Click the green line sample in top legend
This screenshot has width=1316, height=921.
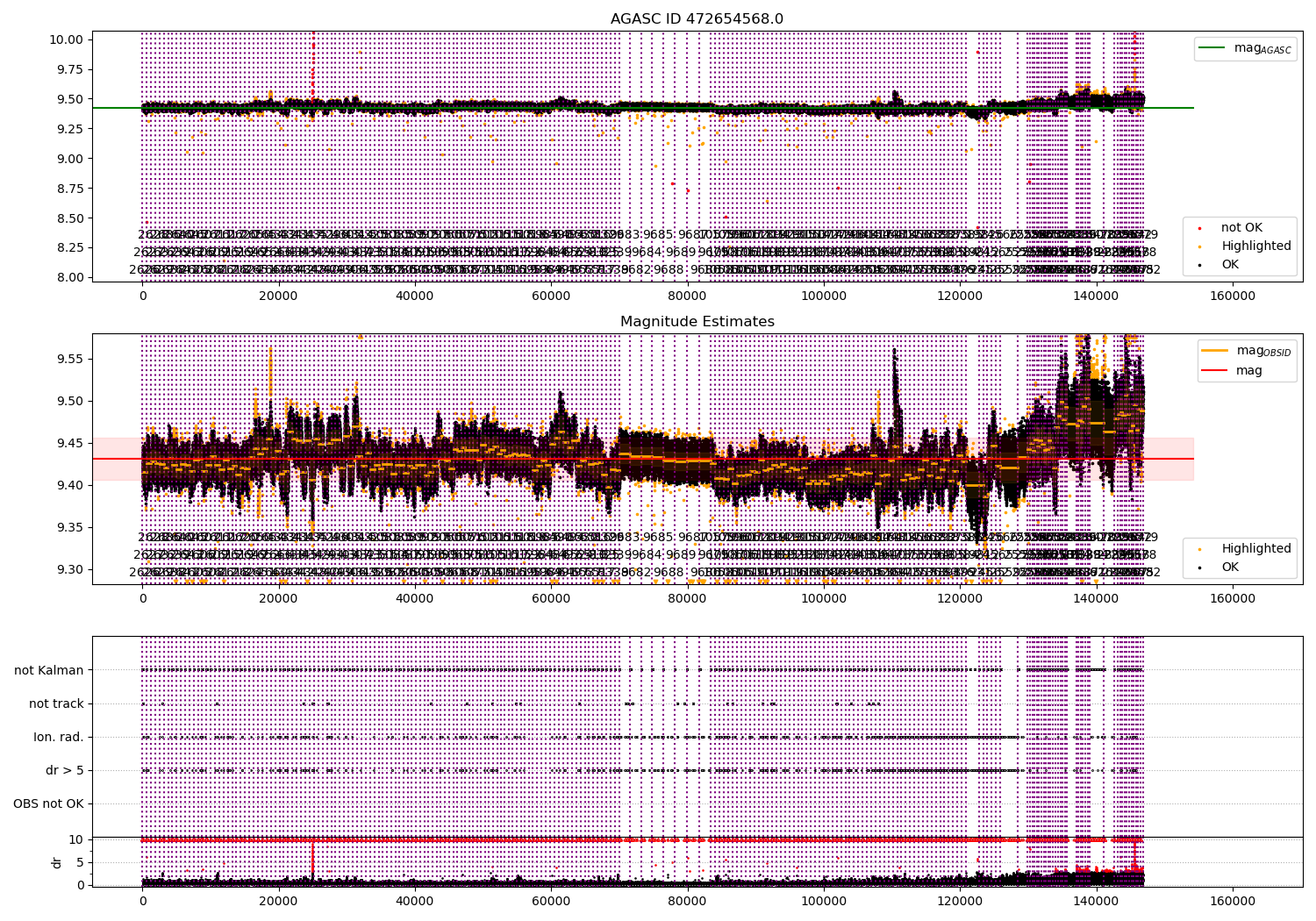[1213, 48]
